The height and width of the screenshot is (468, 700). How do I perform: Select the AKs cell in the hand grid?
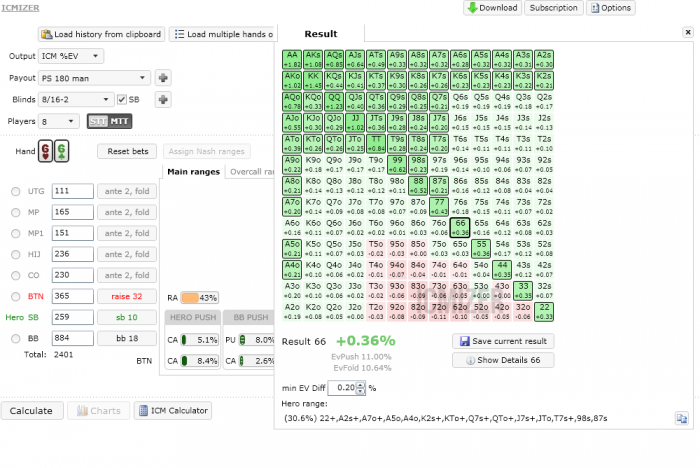click(313, 59)
